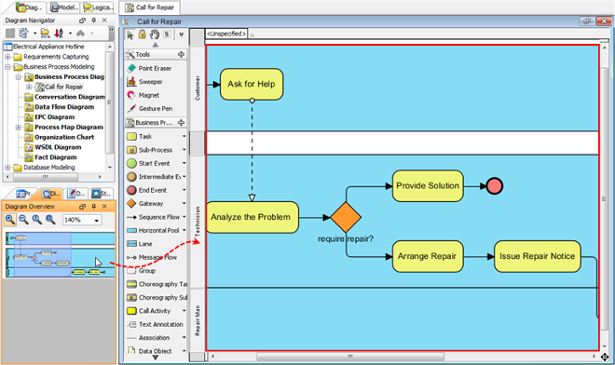This screenshot has height=365, width=615.
Task: Pick the Lane shape in palette
Action: 140,243
